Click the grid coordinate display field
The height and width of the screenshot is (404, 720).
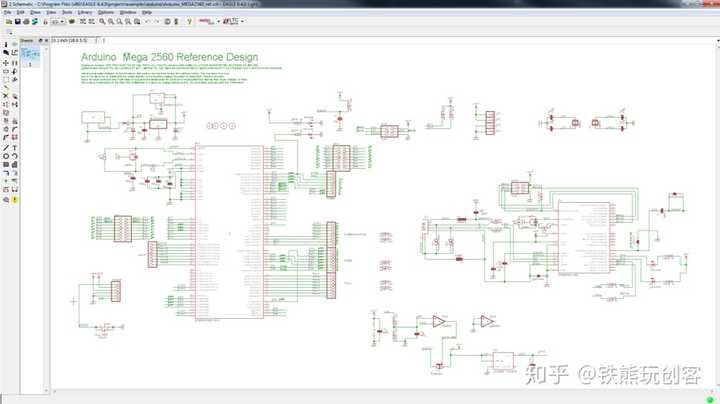(73, 40)
